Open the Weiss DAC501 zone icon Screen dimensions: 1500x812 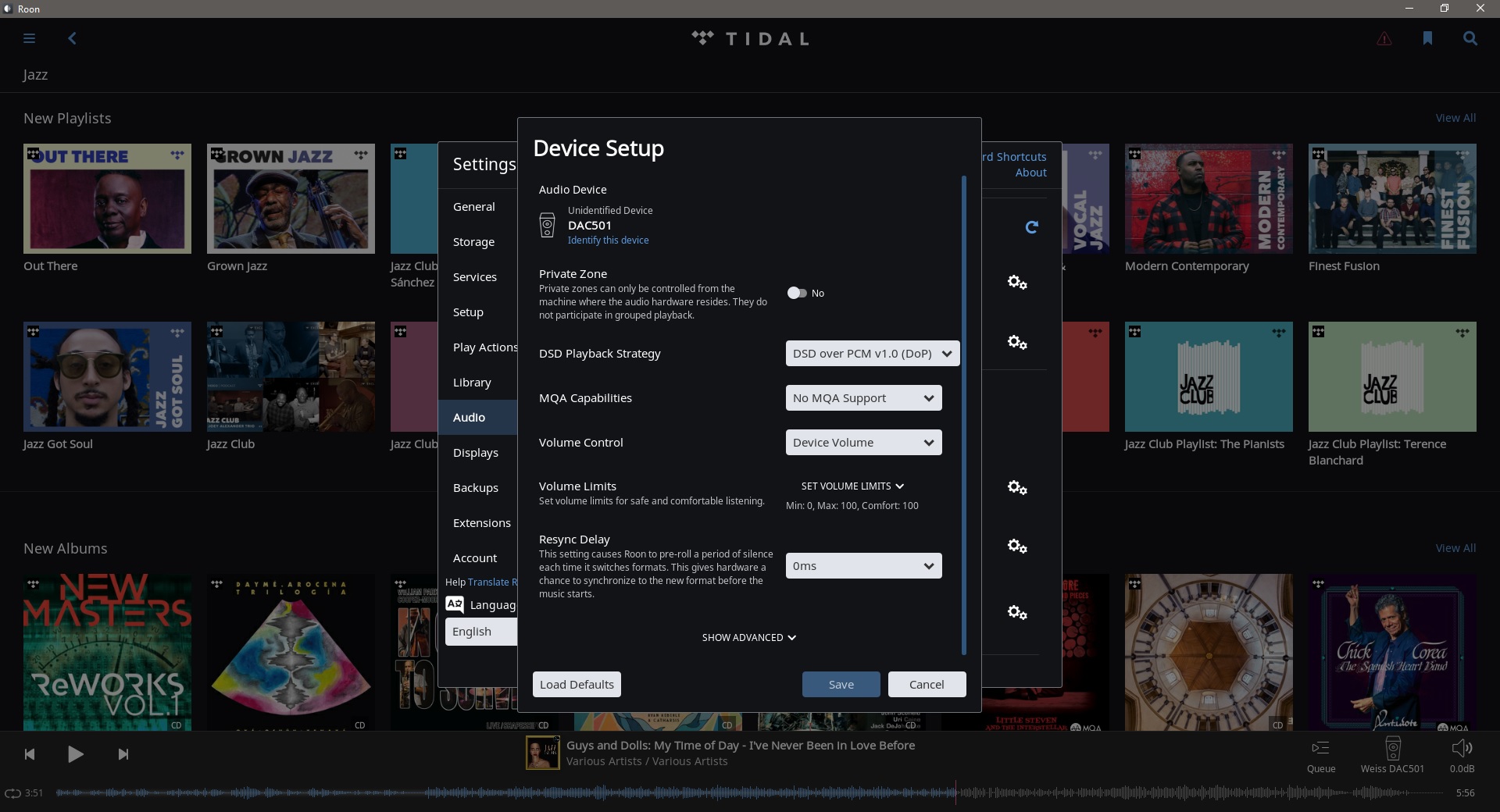(x=1392, y=748)
